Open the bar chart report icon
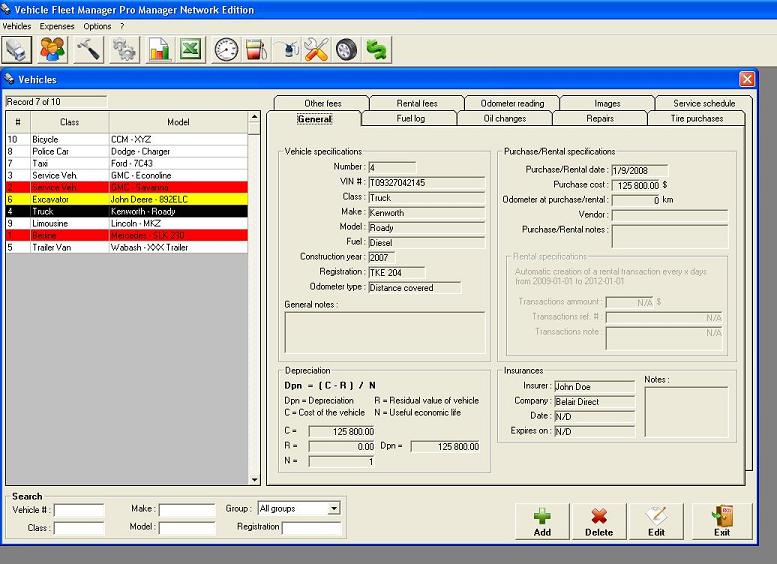777x564 pixels. (x=159, y=50)
